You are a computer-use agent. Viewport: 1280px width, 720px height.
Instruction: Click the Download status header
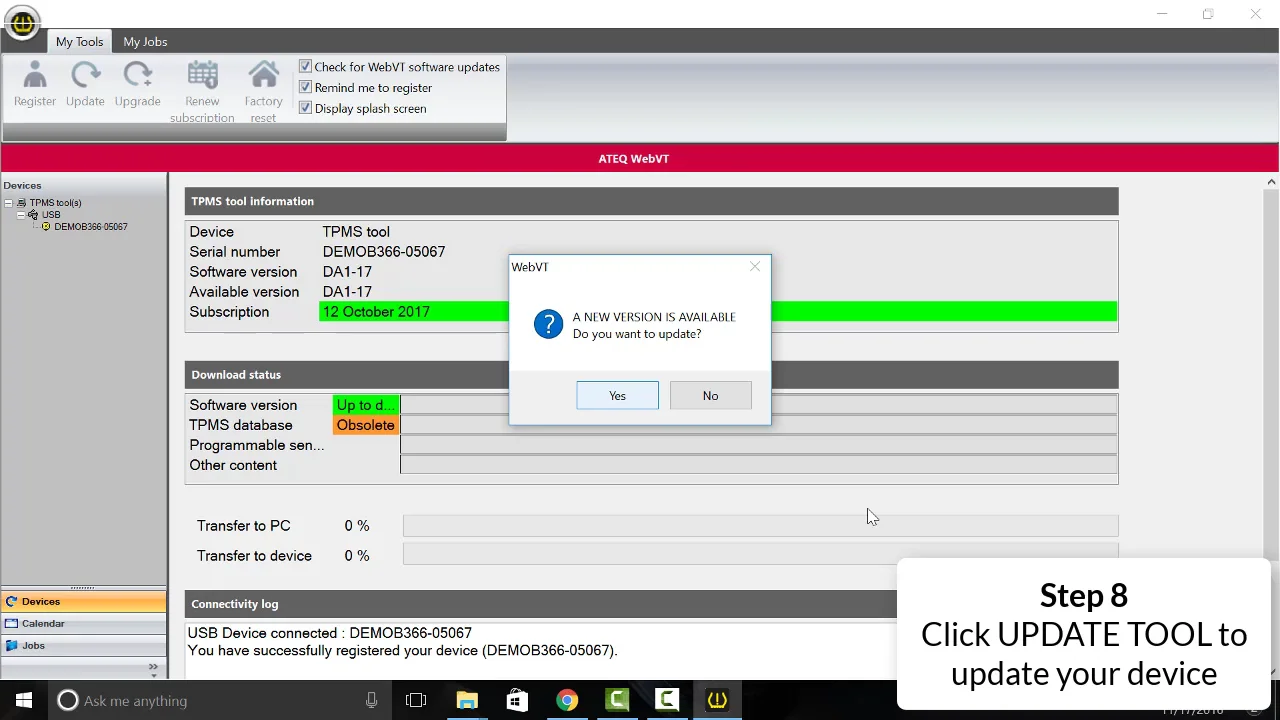tap(651, 375)
